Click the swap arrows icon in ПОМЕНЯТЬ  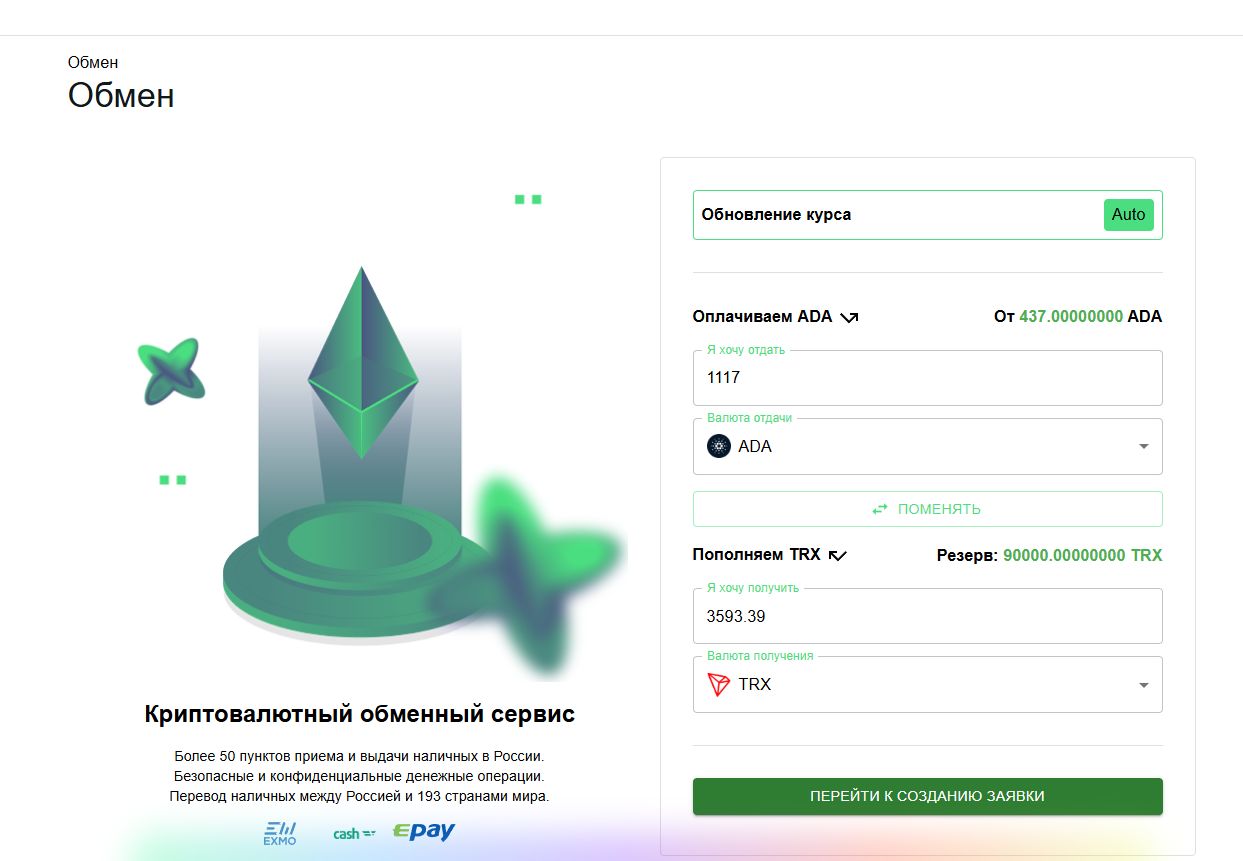pyautogui.click(x=880, y=509)
